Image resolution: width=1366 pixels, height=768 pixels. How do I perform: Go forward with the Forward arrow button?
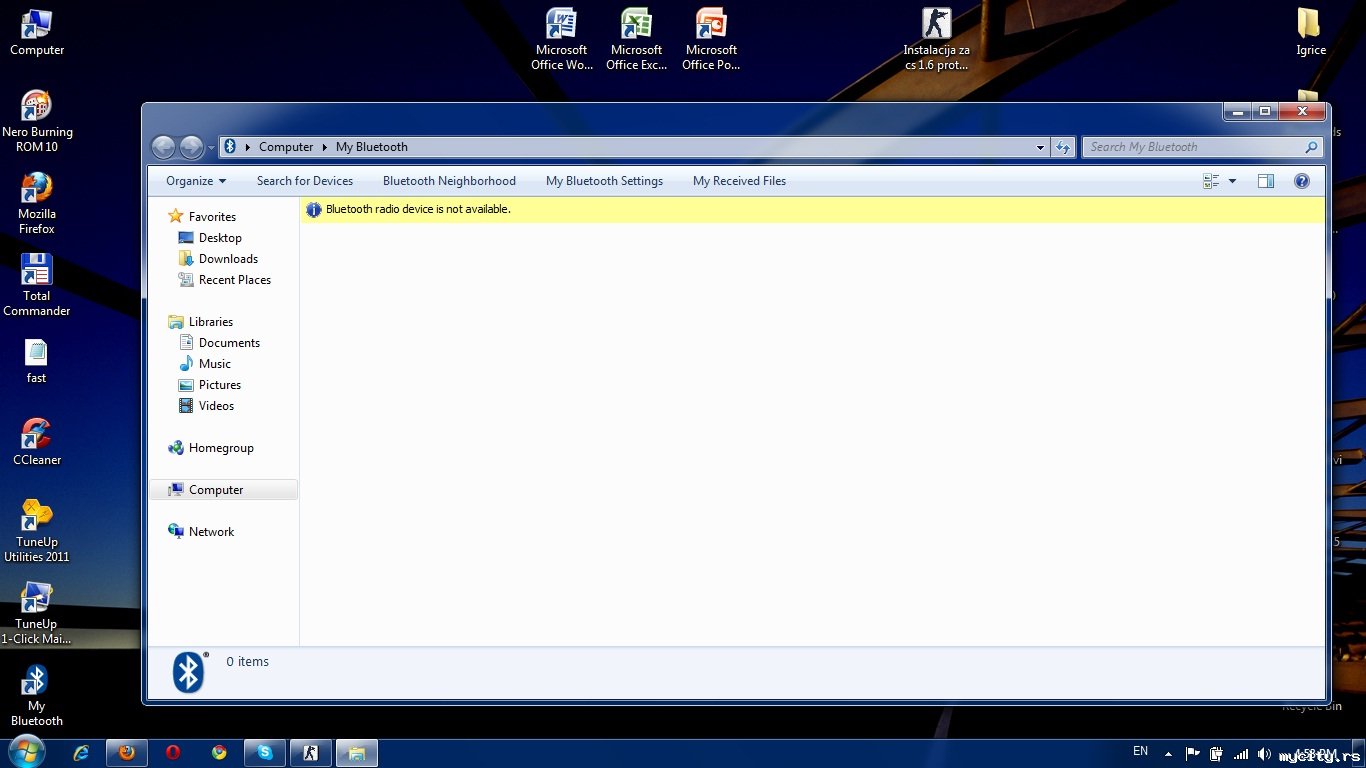pyautogui.click(x=191, y=147)
